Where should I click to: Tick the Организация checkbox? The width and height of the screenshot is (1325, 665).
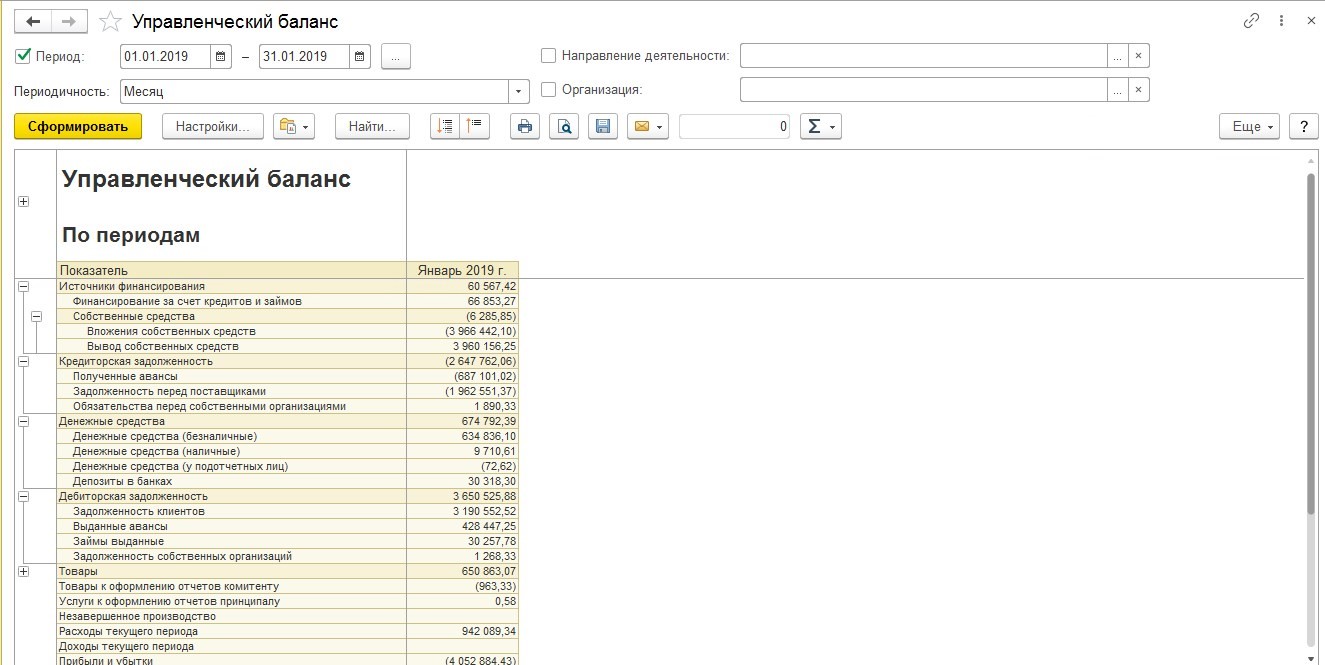coord(548,89)
